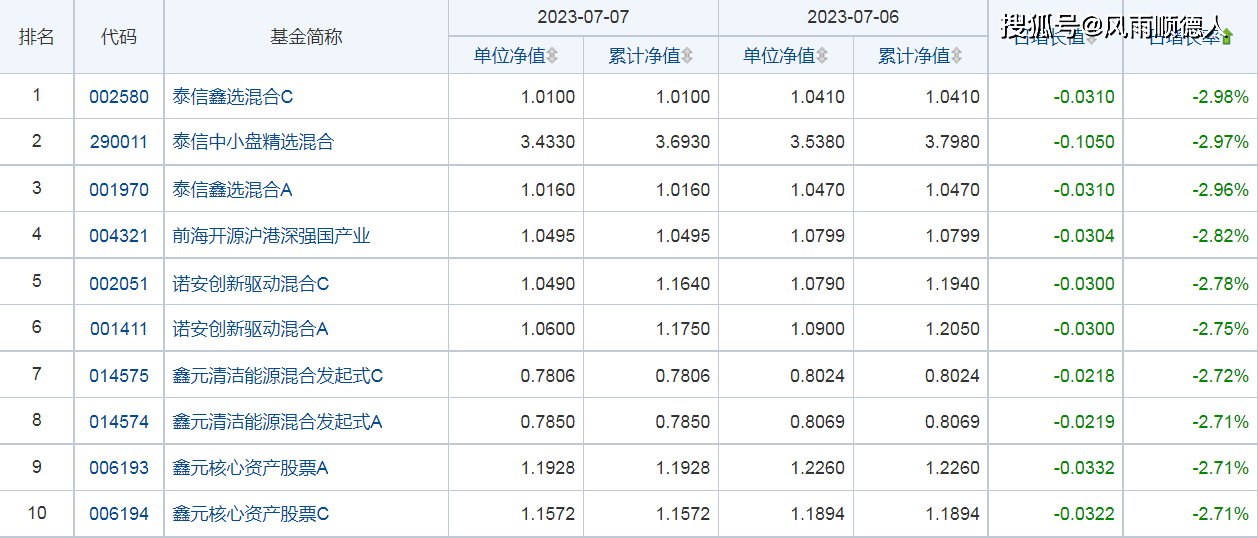Click the sort icon beside 日增长值
This screenshot has height=538, width=1258.
click(1091, 38)
